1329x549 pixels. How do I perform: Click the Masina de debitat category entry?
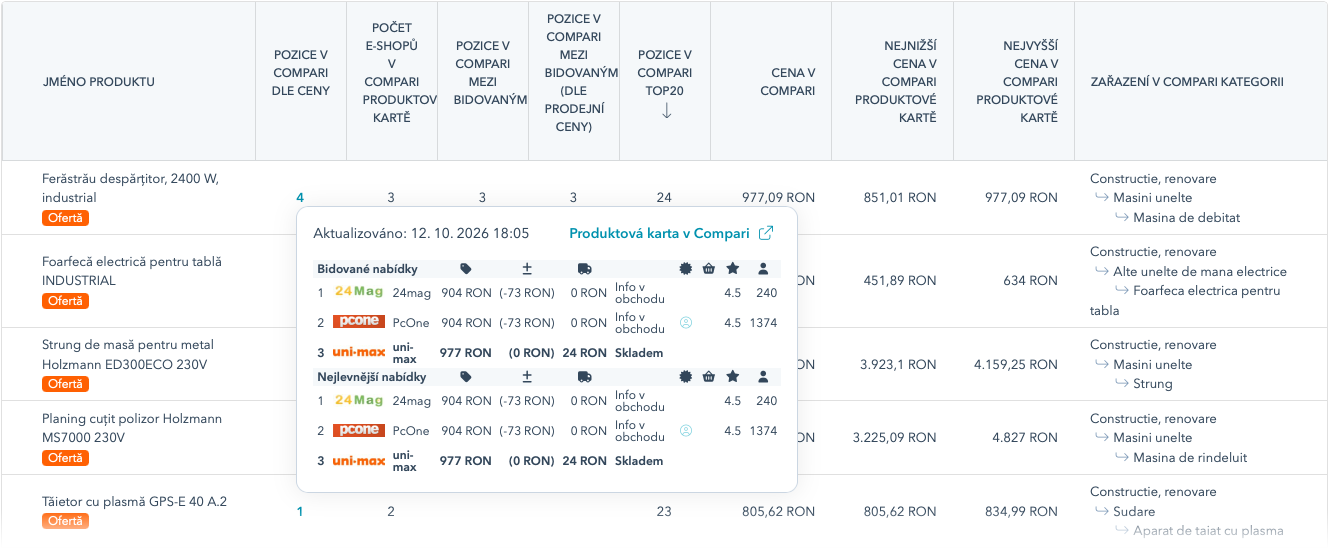(x=1187, y=217)
